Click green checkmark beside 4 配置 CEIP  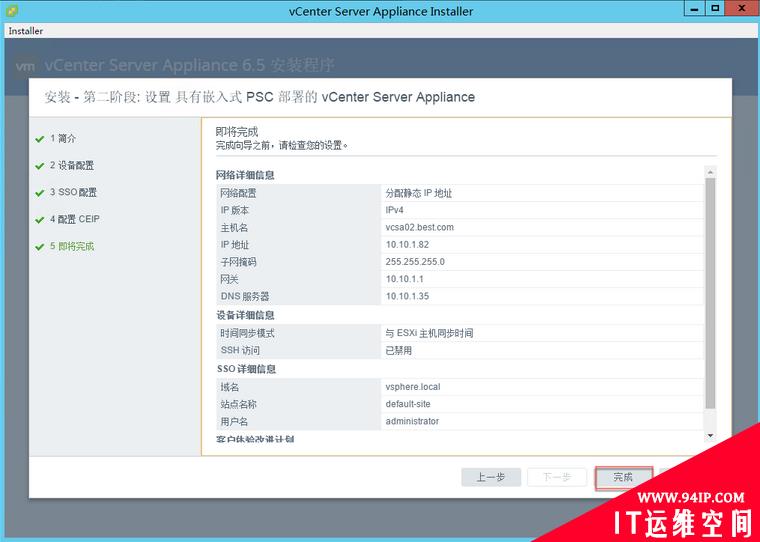40,220
